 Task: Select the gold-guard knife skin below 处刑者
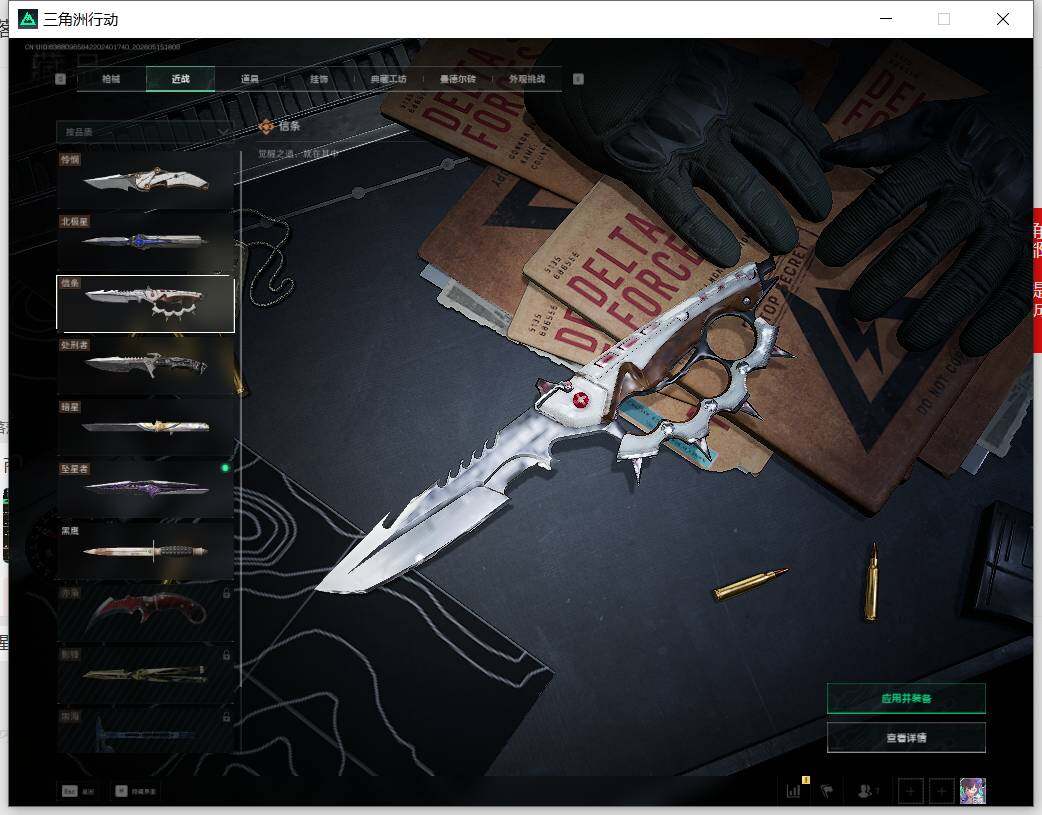point(146,427)
